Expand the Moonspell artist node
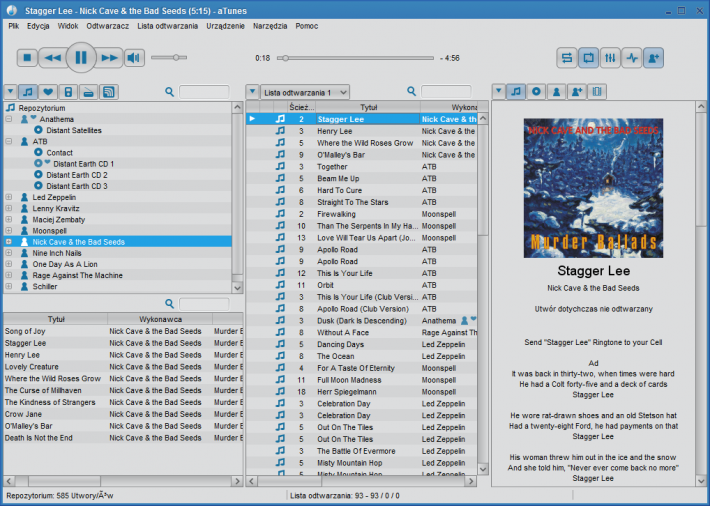 coord(9,231)
